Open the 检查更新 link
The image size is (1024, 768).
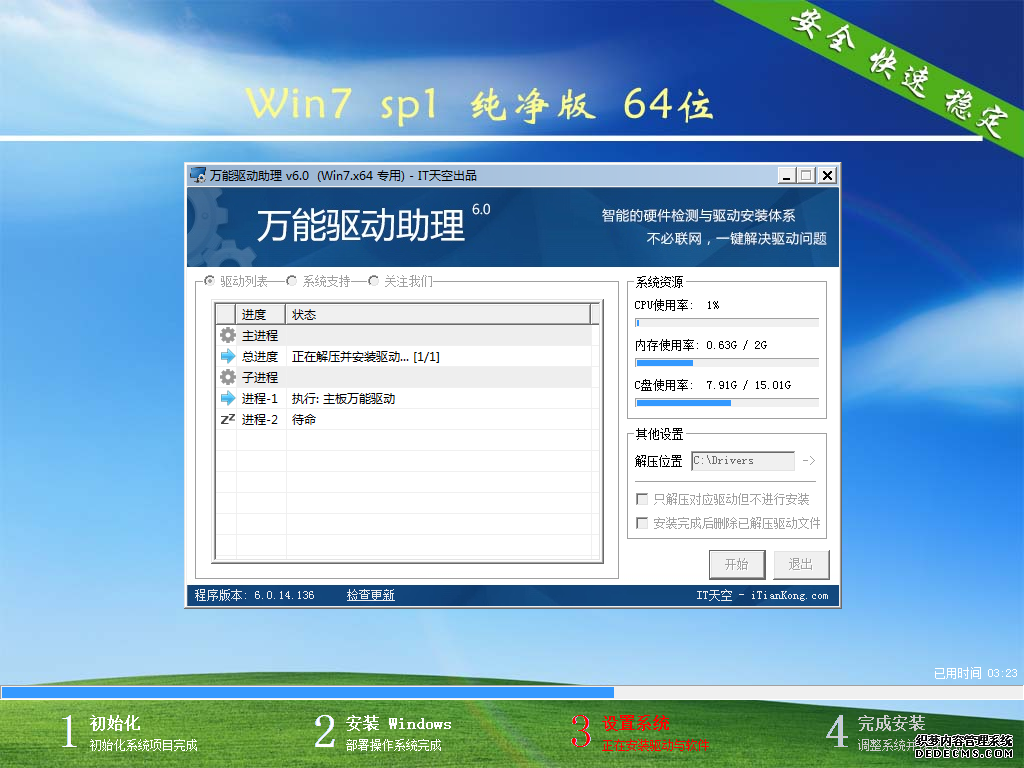[x=370, y=595]
